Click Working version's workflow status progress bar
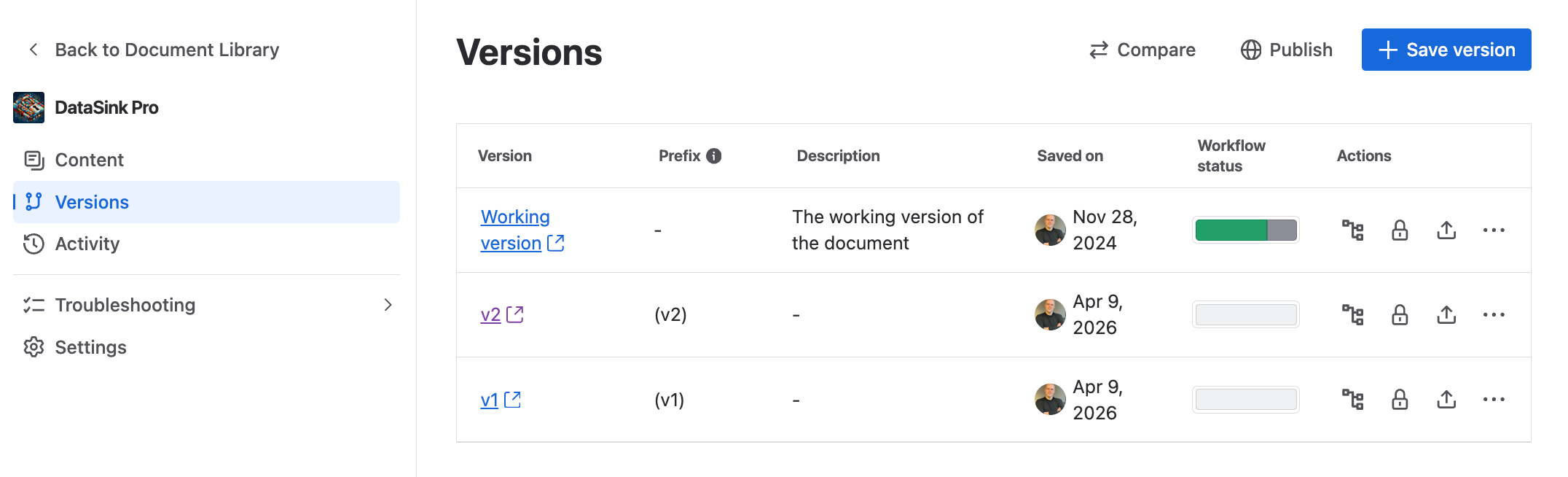The width and height of the screenshot is (1568, 477). click(x=1244, y=230)
